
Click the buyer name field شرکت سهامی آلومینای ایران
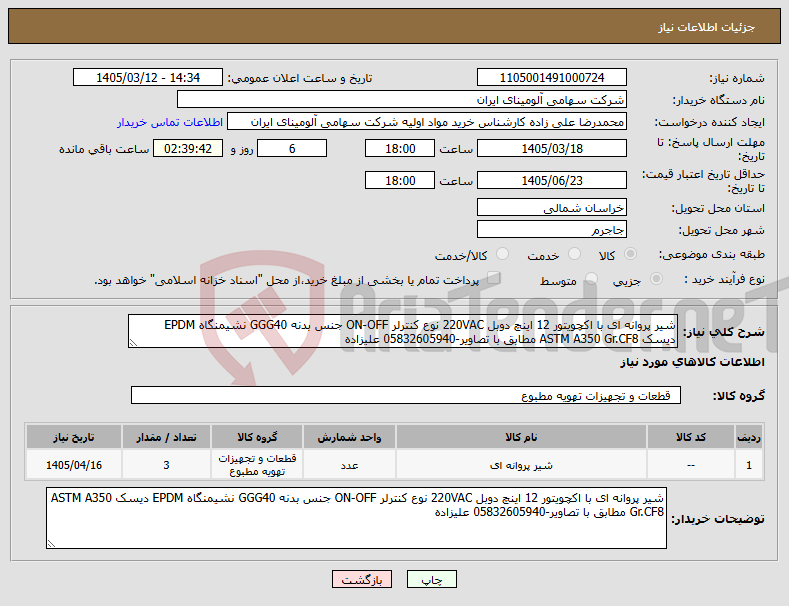pyautogui.click(x=402, y=100)
